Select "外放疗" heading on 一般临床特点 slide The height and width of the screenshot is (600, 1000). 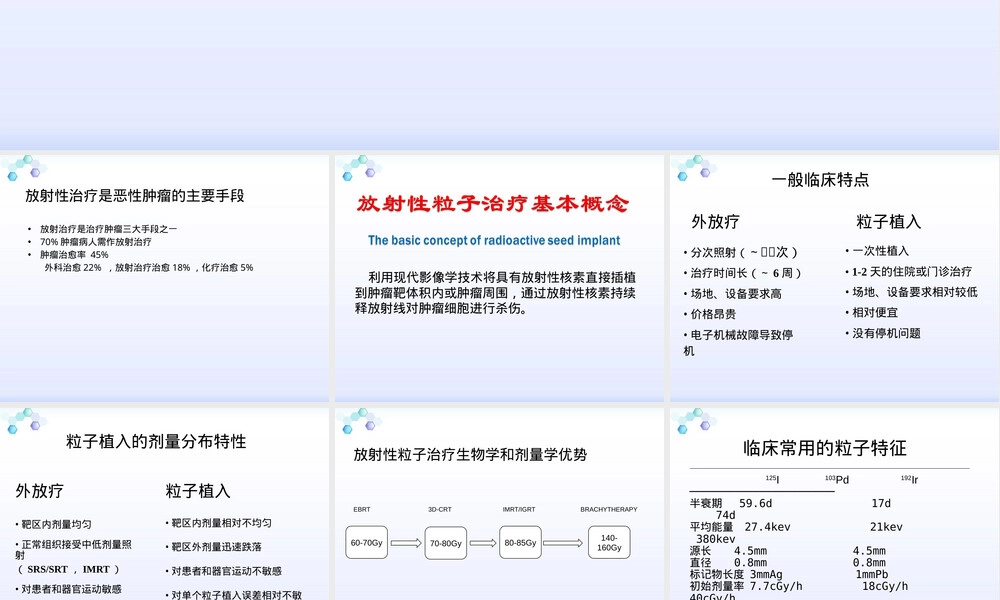tap(715, 222)
